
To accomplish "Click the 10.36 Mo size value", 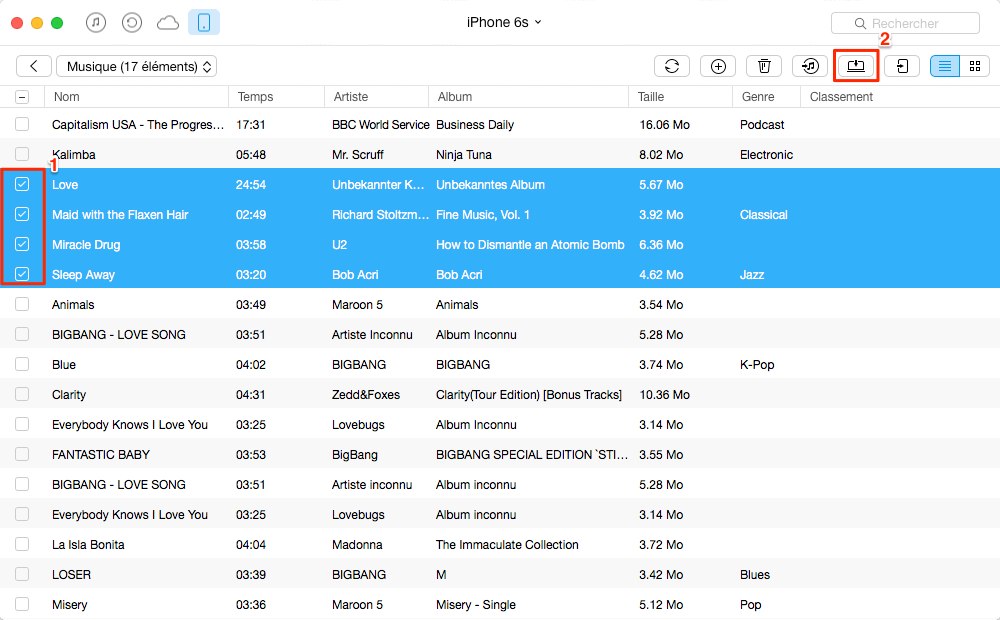I will pos(665,395).
